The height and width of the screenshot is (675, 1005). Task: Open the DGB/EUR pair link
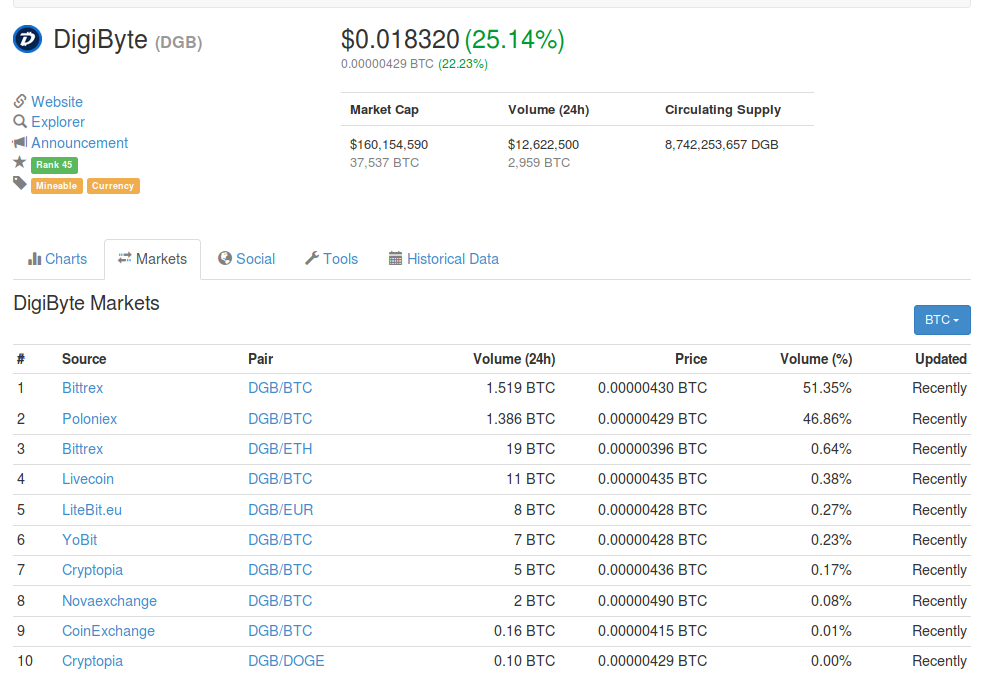pos(281,510)
